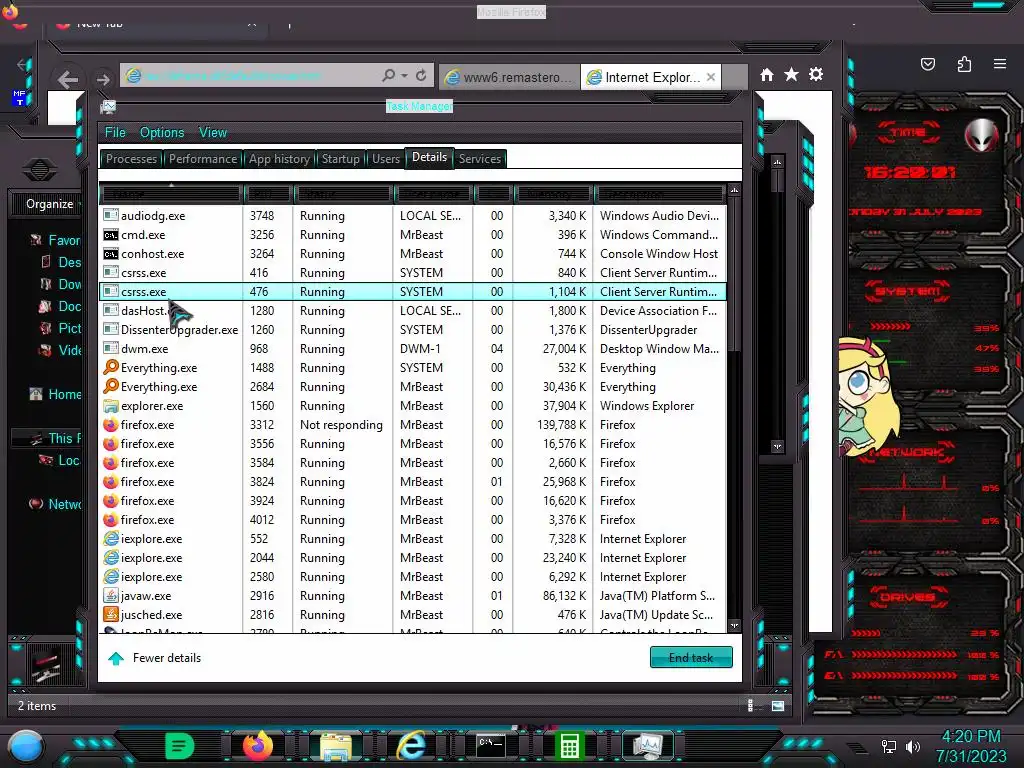Click the process list scroll-down arrow

(x=734, y=625)
